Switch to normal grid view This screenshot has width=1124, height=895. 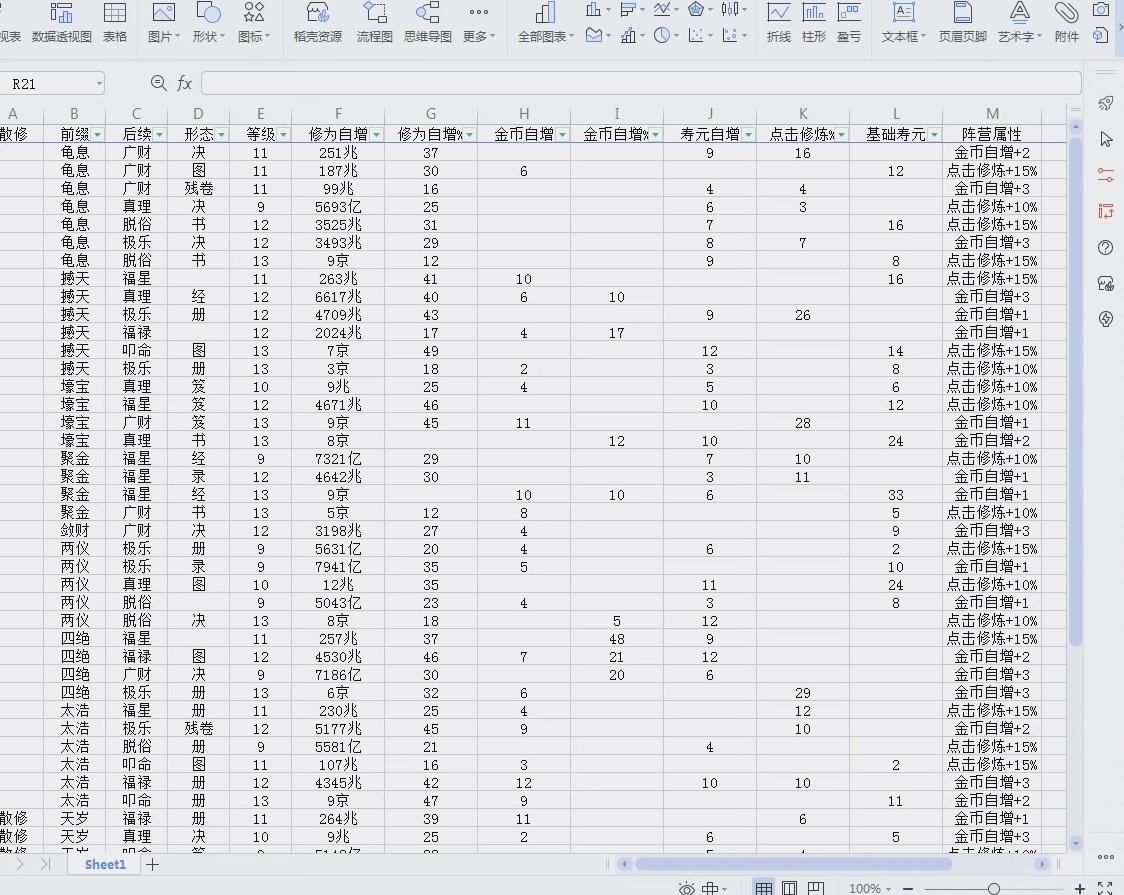(763, 889)
